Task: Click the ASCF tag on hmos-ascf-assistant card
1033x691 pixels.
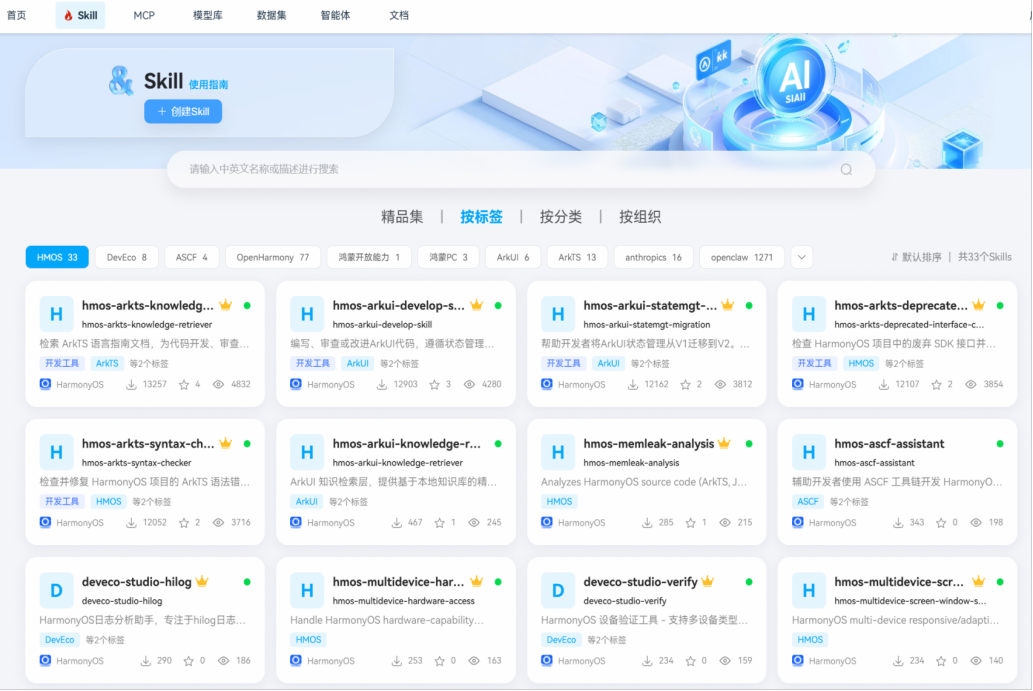Action: click(808, 502)
